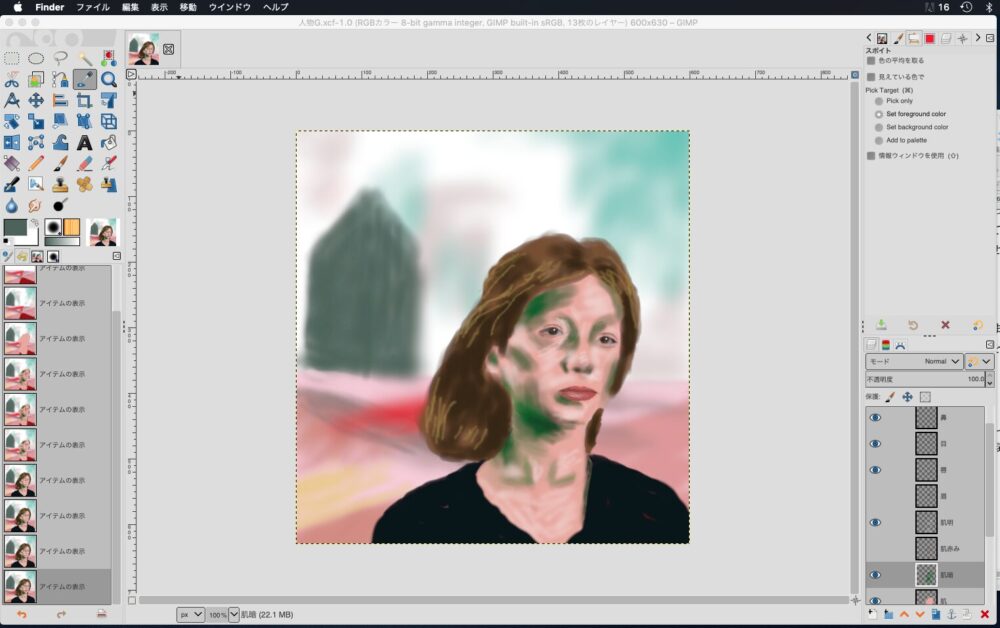Select the Zoom magnifier tool
The image size is (1000, 628).
click(109, 79)
